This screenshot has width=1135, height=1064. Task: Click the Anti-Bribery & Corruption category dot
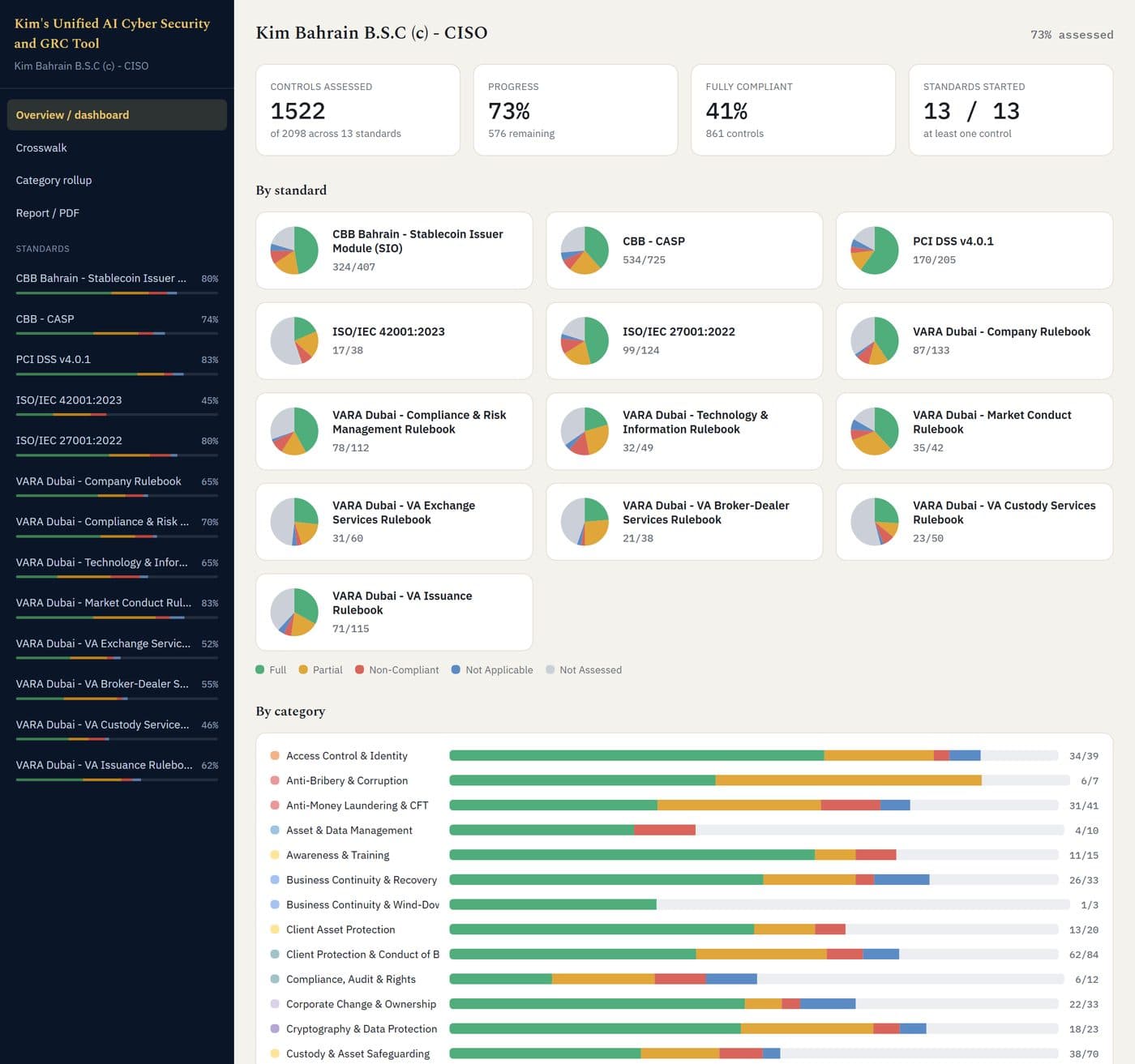click(275, 780)
